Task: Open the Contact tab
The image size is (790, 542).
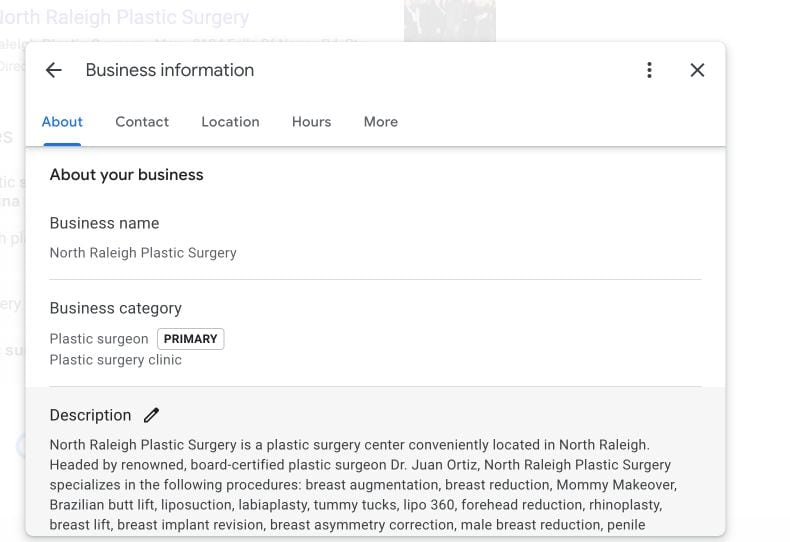Action: pyautogui.click(x=142, y=122)
